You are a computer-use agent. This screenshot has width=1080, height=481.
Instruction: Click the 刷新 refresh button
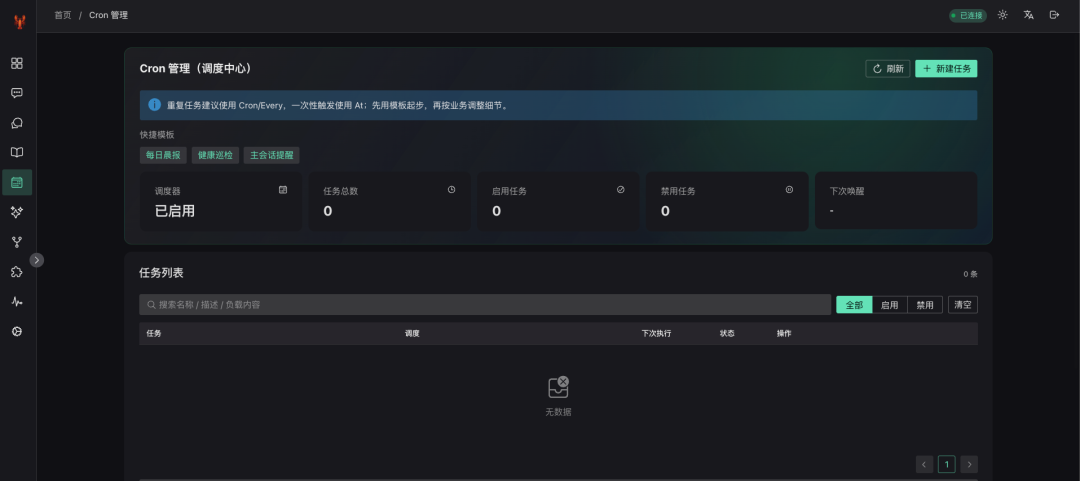click(888, 69)
